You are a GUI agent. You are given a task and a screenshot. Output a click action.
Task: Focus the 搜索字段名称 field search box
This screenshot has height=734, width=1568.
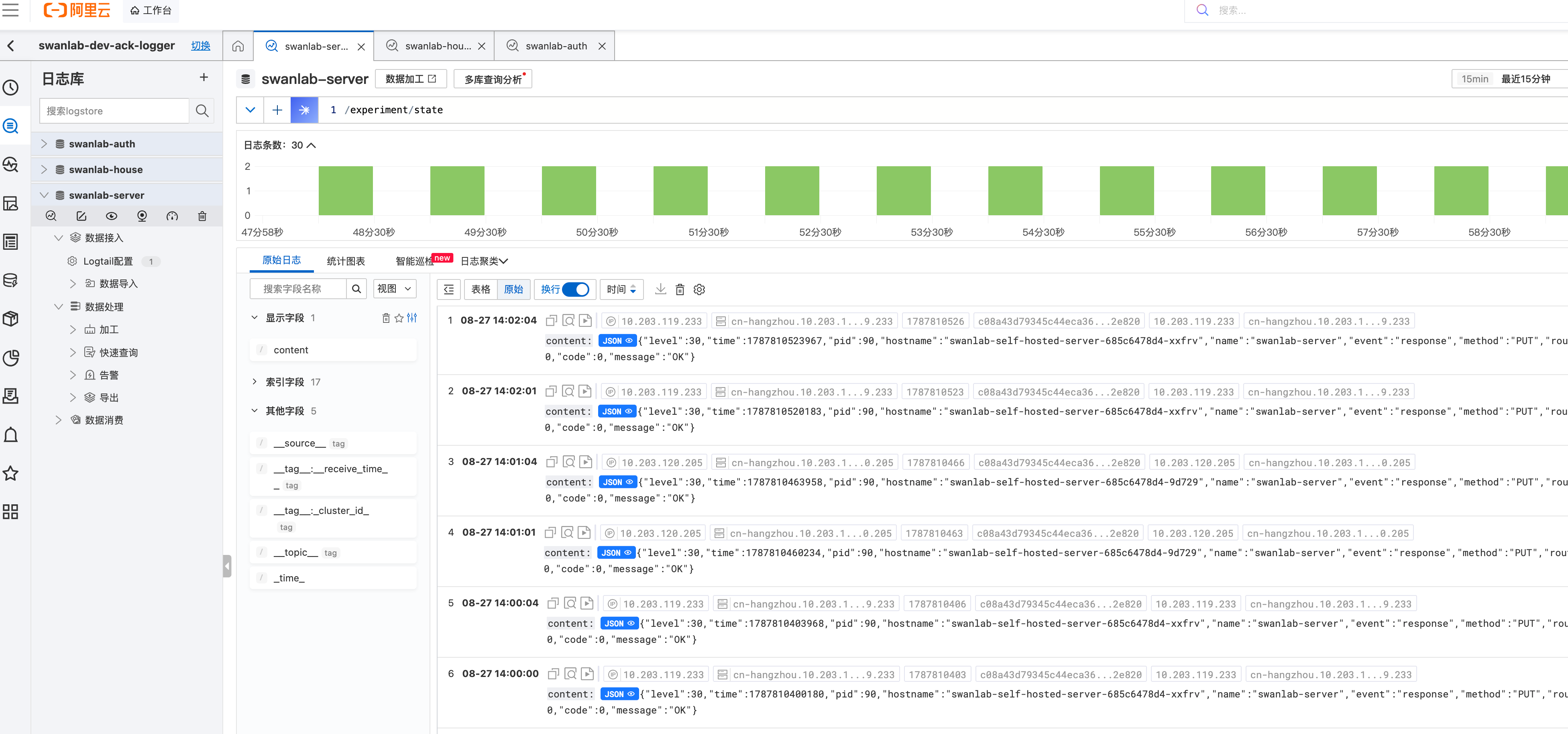coord(298,289)
